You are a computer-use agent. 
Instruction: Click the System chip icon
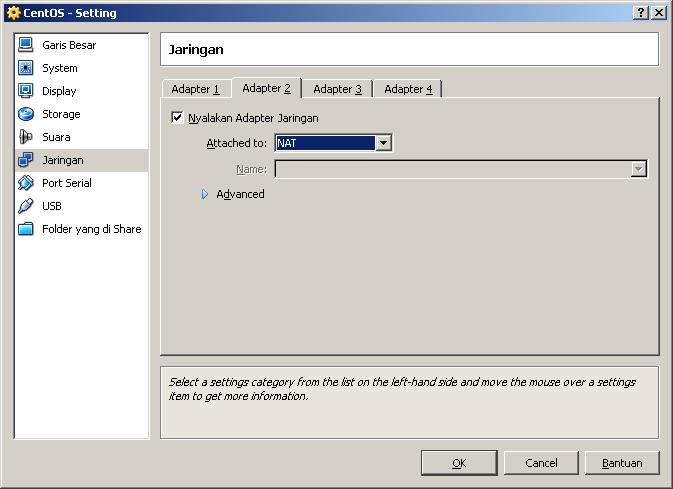[x=25, y=68]
